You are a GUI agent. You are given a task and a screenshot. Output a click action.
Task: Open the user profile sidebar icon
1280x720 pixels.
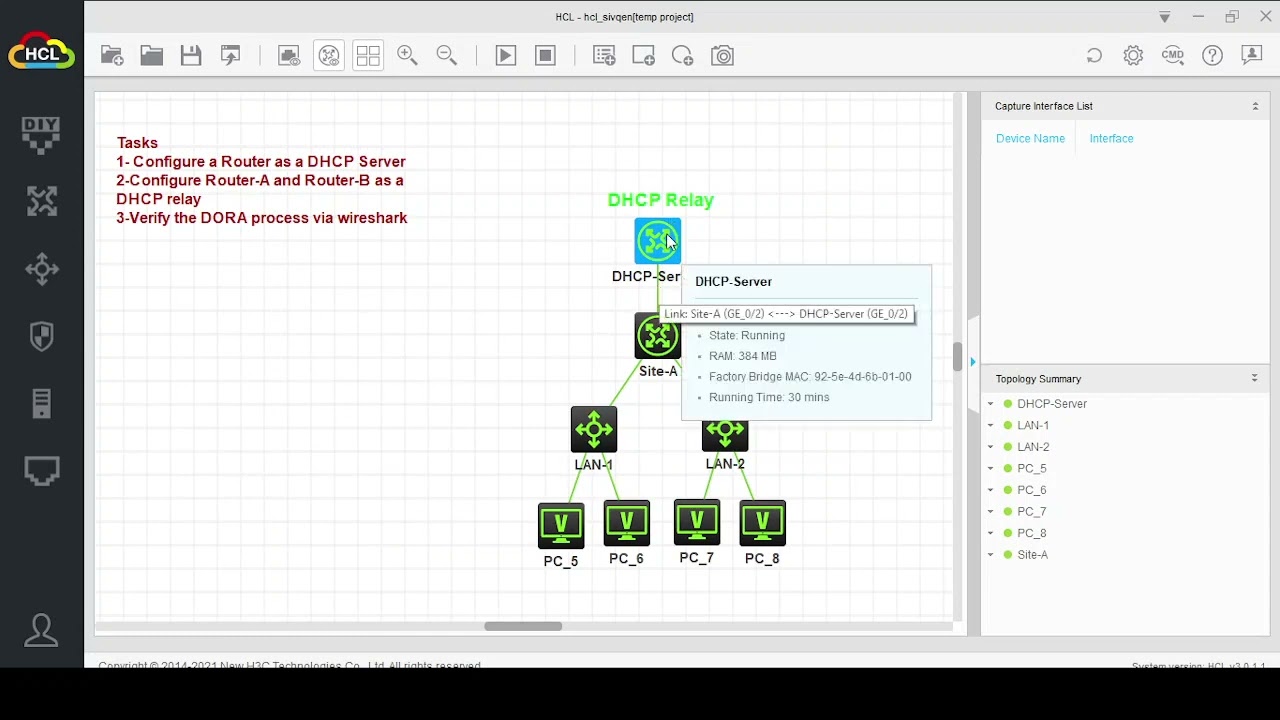[41, 630]
